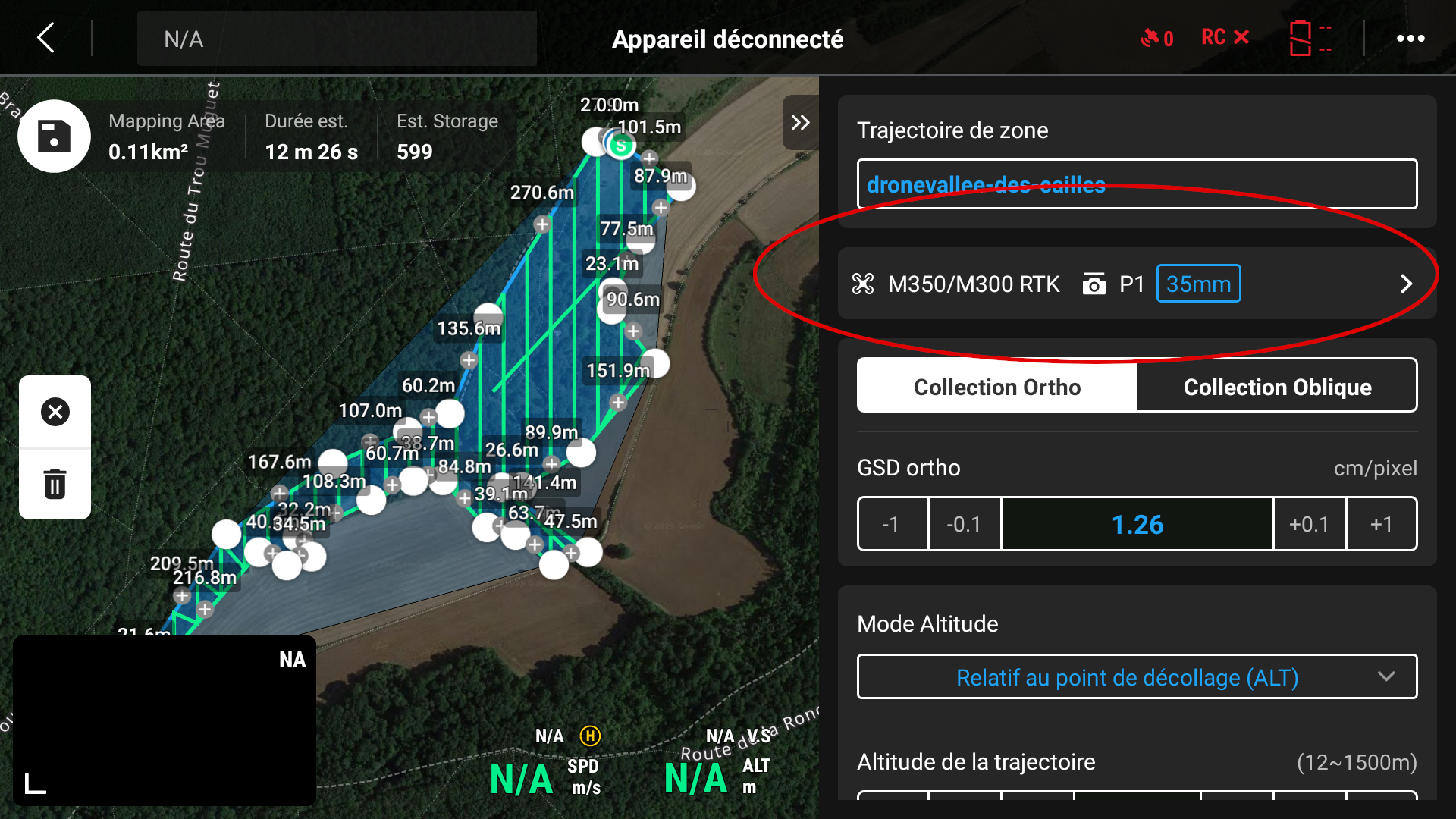This screenshot has width=1456, height=819.
Task: Open the Mode Altitude dropdown
Action: click(1136, 676)
